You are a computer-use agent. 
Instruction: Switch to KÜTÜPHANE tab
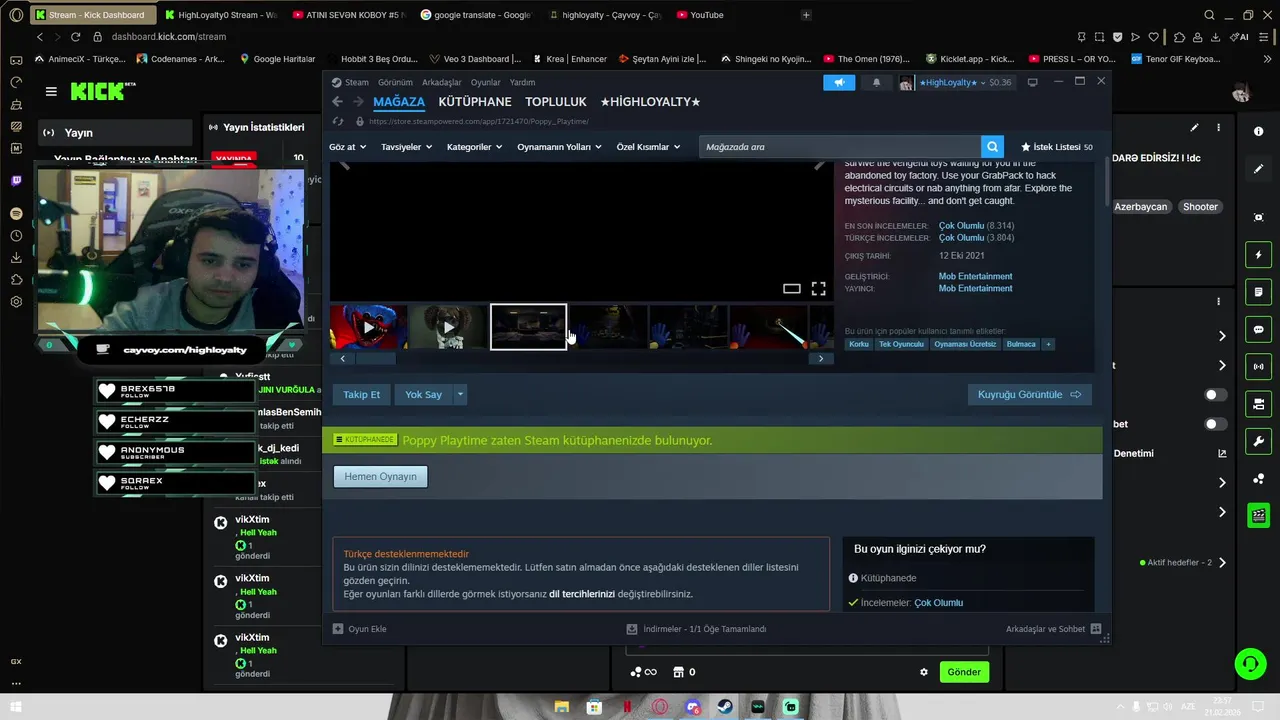pyautogui.click(x=475, y=102)
